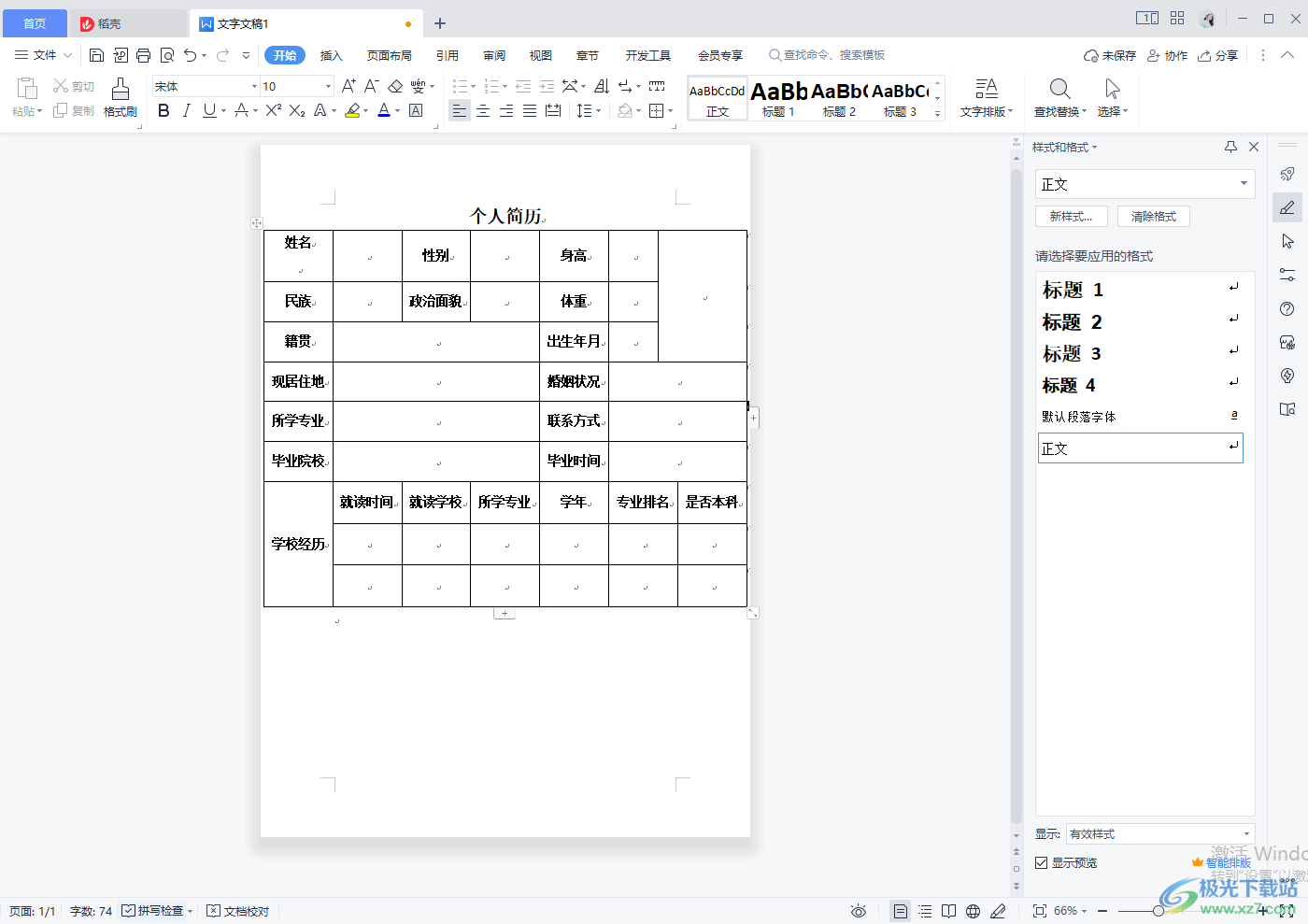1308x924 pixels.
Task: Click the zoom slider handle in status bar
Action: point(1159,911)
